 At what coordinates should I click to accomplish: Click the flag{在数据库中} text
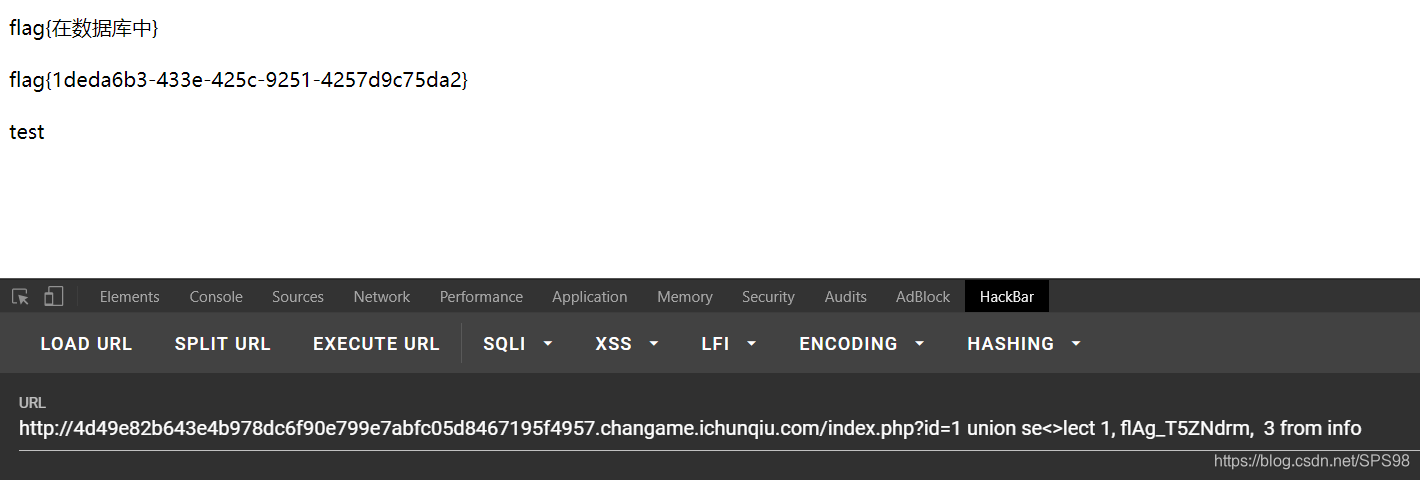[x=84, y=29]
